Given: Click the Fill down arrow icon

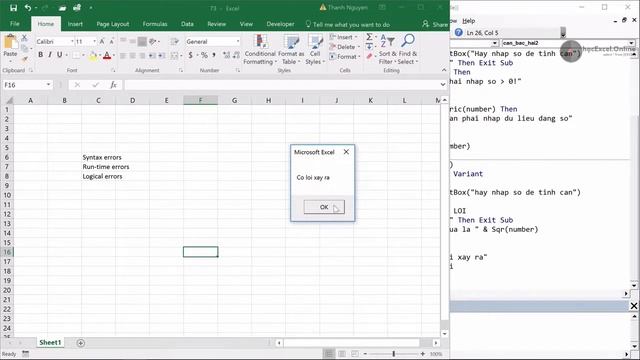Looking at the screenshot, I should (369, 47).
